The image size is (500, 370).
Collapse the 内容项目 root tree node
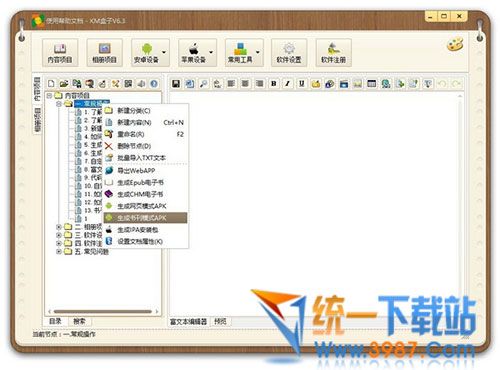pyautogui.click(x=49, y=96)
